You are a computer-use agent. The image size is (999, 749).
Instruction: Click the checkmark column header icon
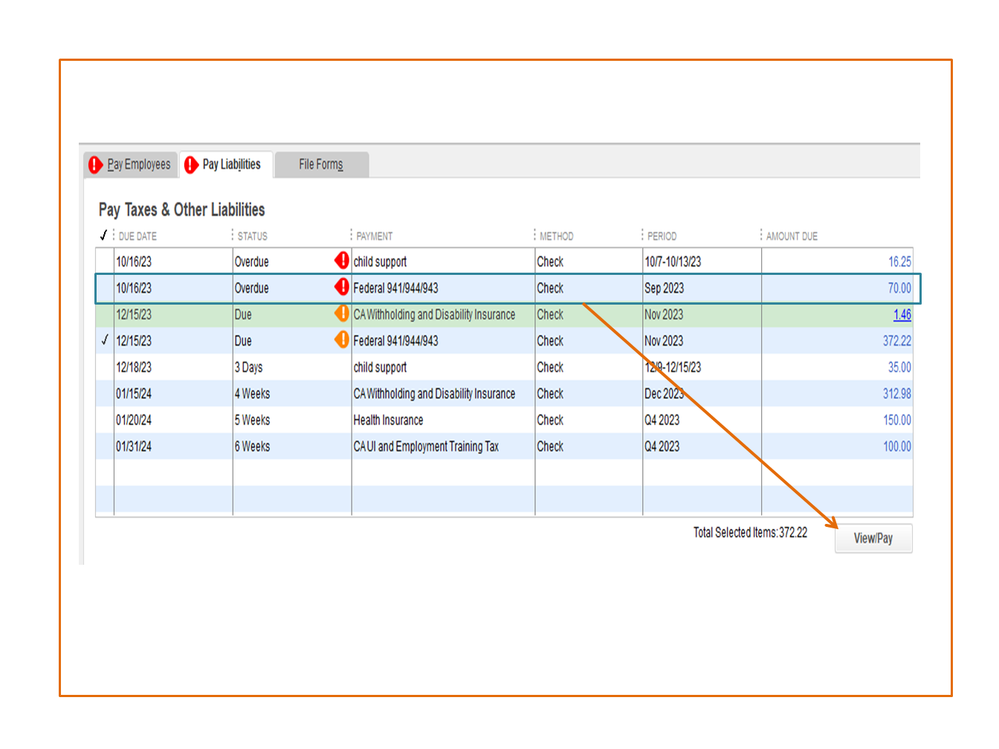104,236
